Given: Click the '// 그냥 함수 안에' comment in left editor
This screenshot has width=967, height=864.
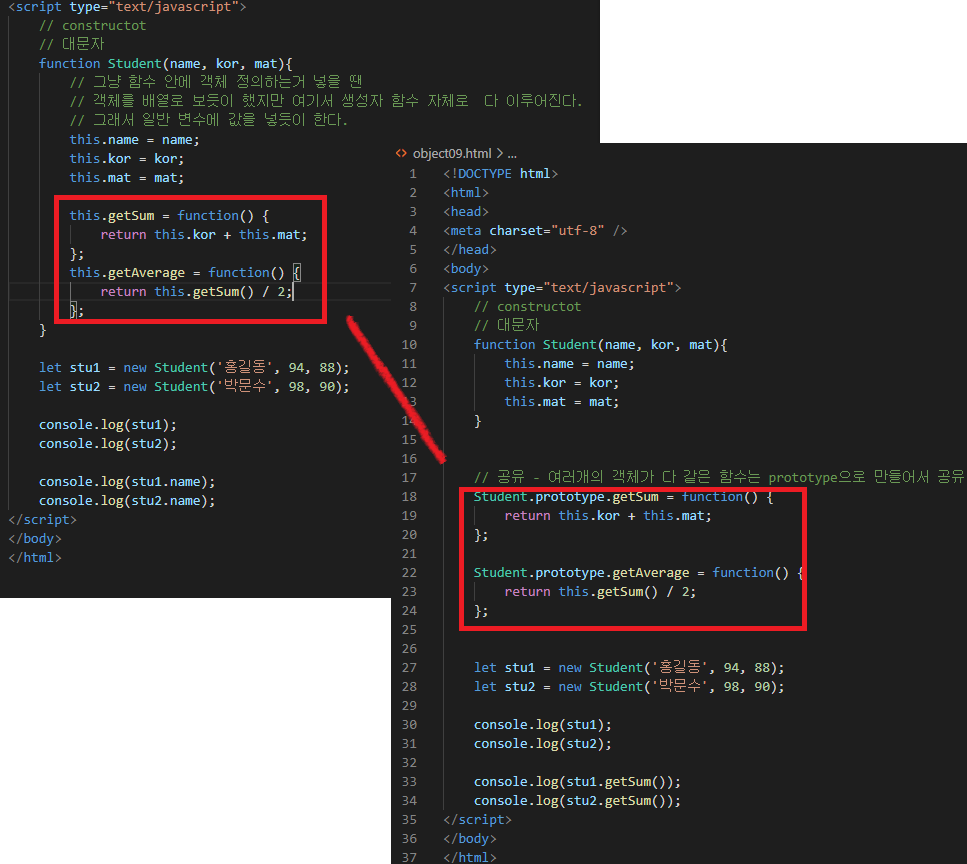Looking at the screenshot, I should pyautogui.click(x=216, y=82).
